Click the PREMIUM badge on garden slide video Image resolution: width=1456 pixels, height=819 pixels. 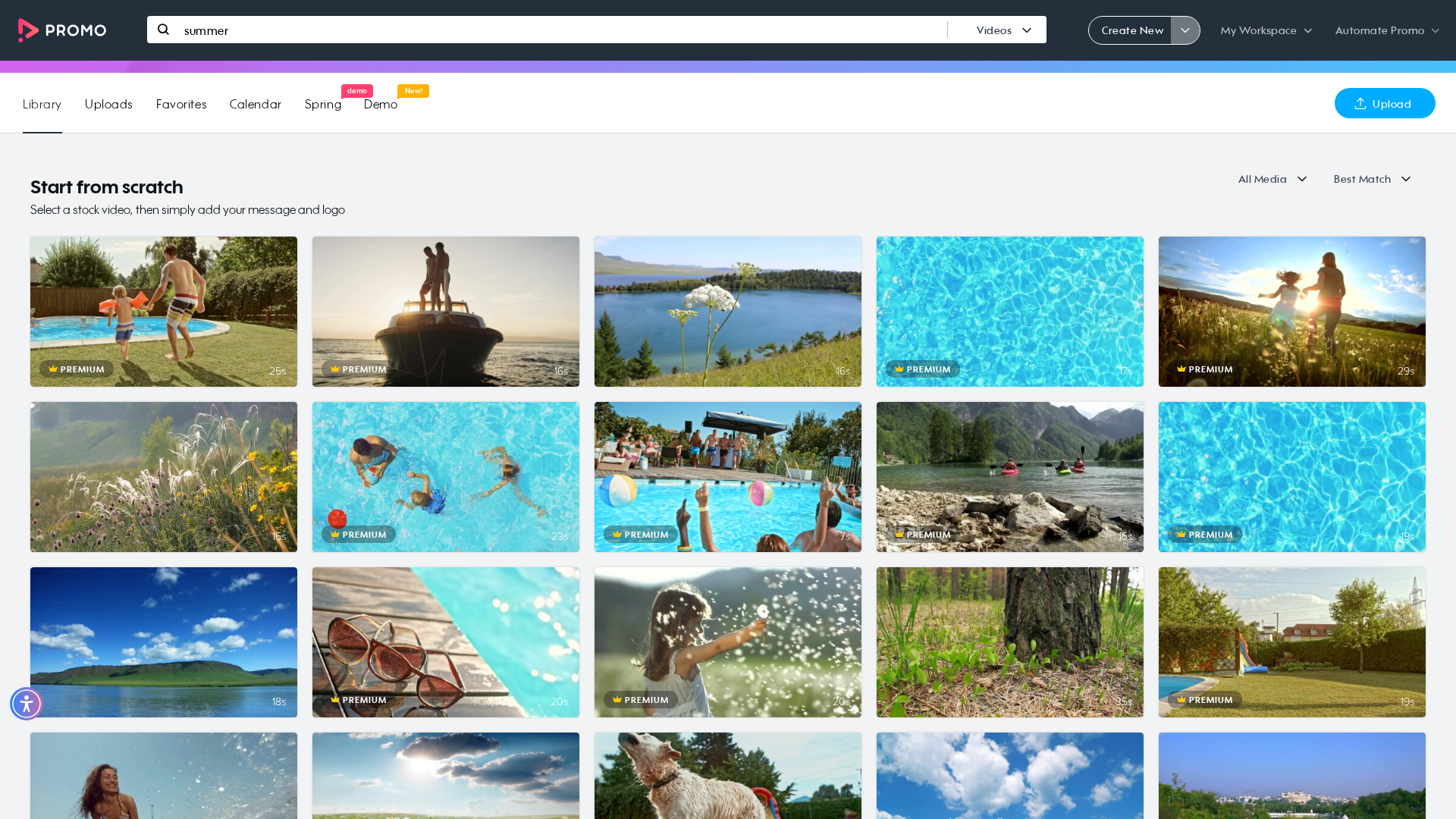point(1205,700)
